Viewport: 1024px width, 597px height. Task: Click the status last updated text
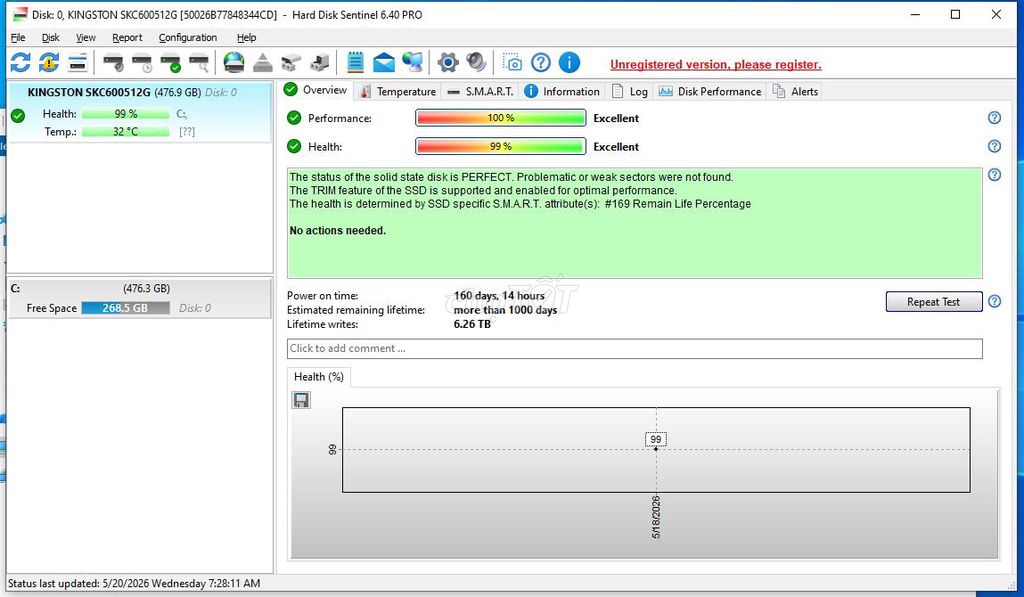(134, 583)
